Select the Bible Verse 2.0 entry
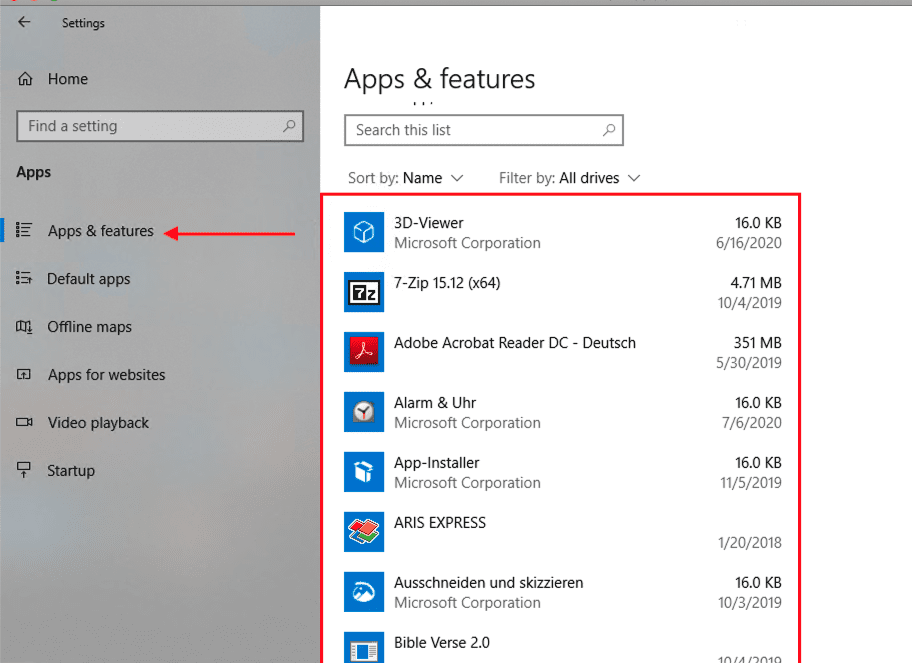Viewport: 912px width, 663px height. (x=441, y=643)
